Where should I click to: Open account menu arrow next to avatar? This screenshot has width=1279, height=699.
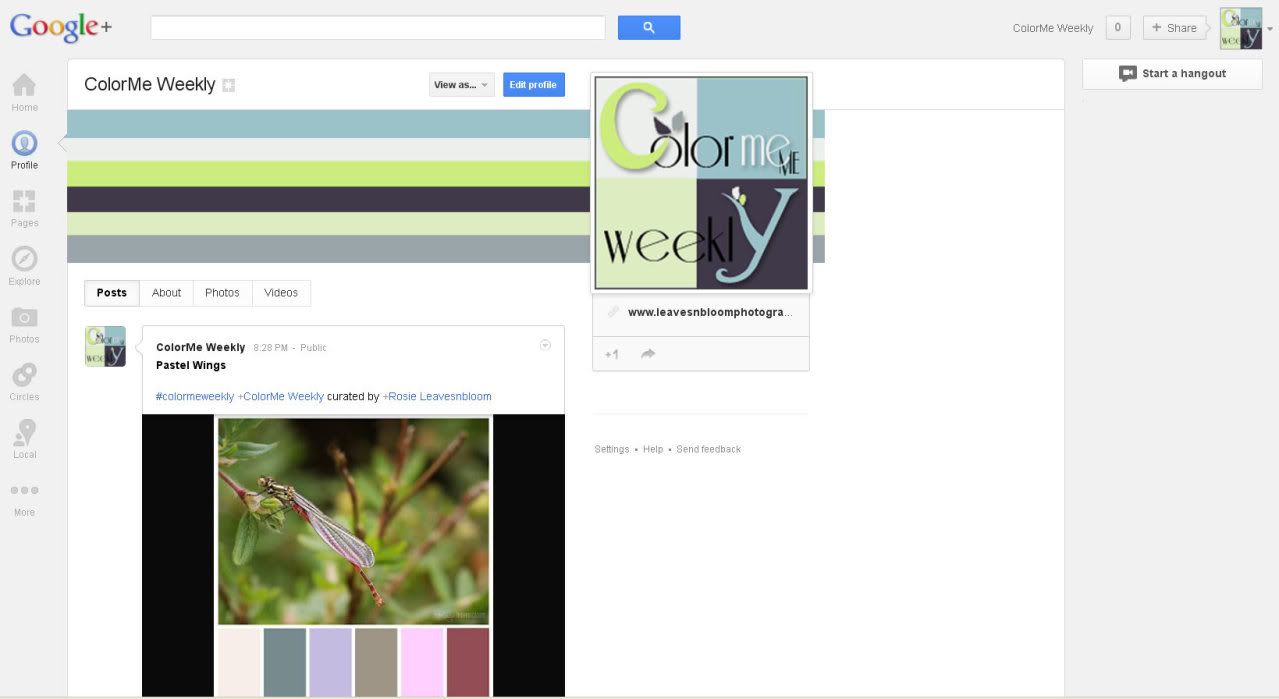(x=1270, y=29)
